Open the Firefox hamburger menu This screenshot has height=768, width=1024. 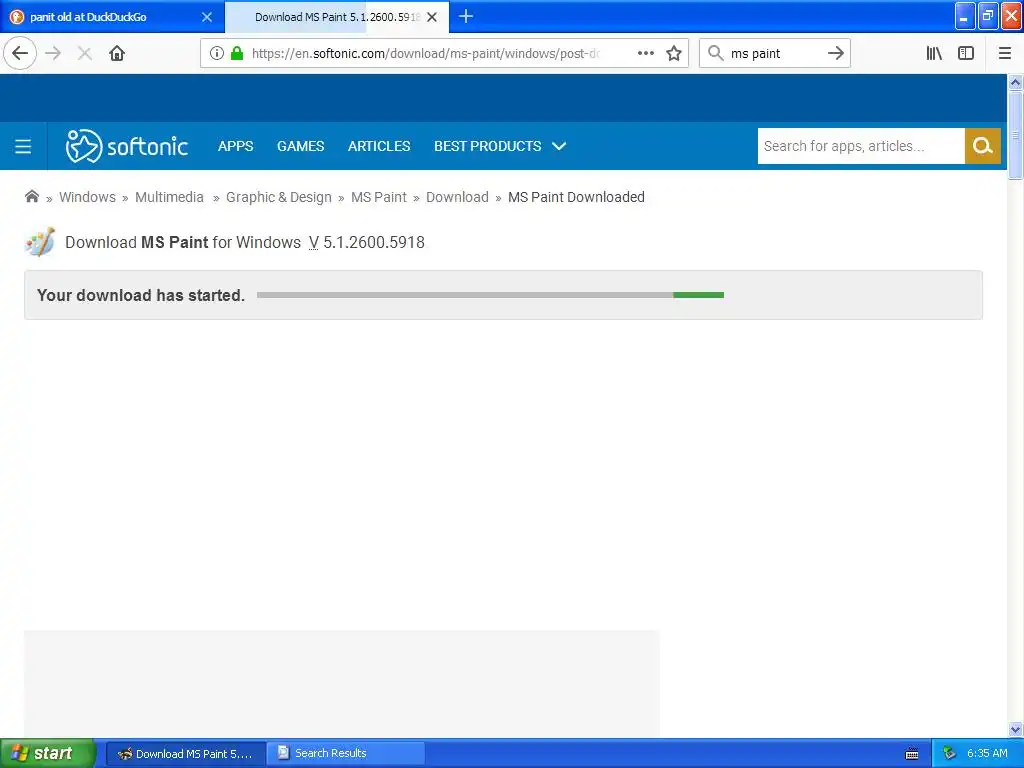(1005, 53)
